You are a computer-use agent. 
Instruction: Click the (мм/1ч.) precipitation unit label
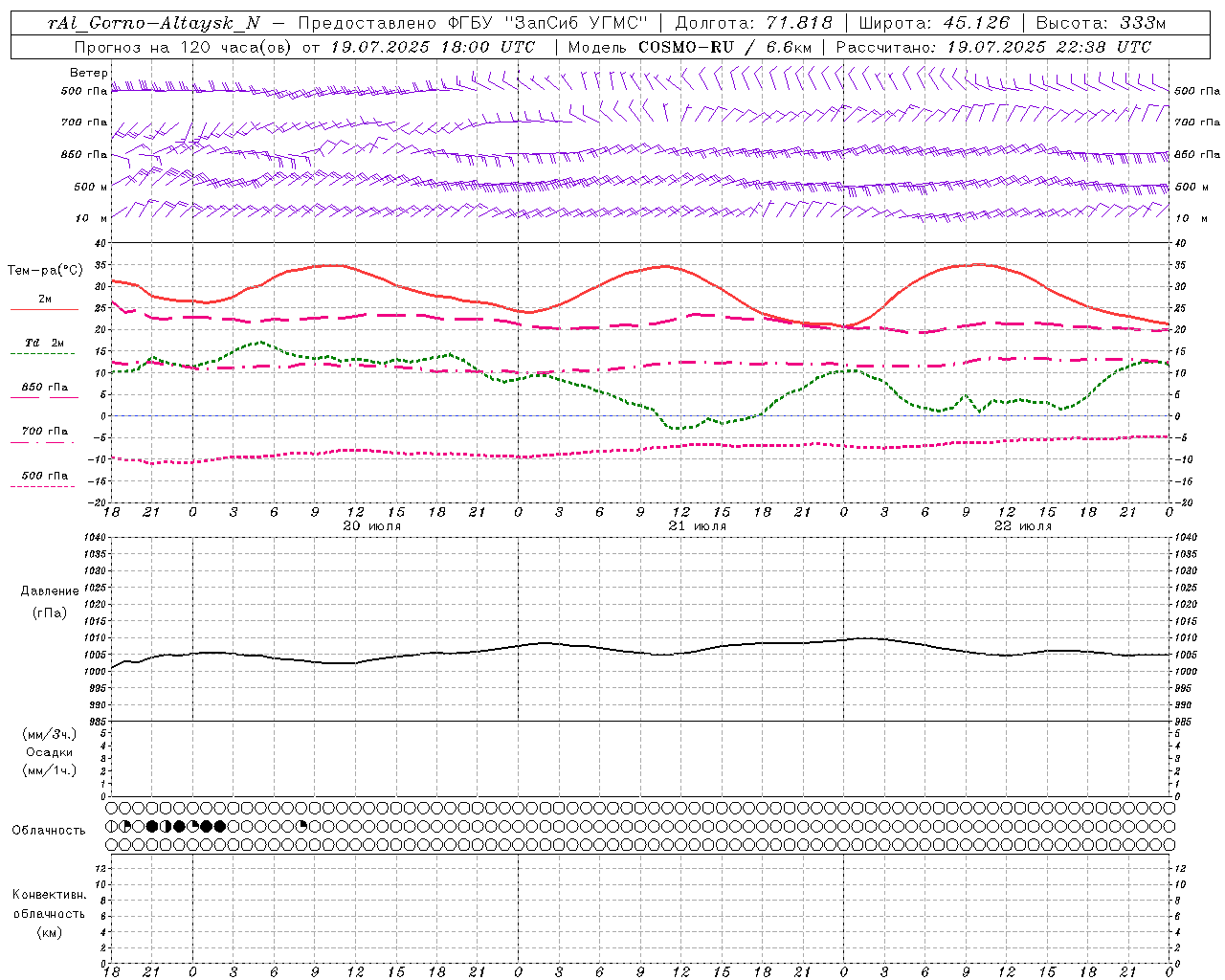50,770
